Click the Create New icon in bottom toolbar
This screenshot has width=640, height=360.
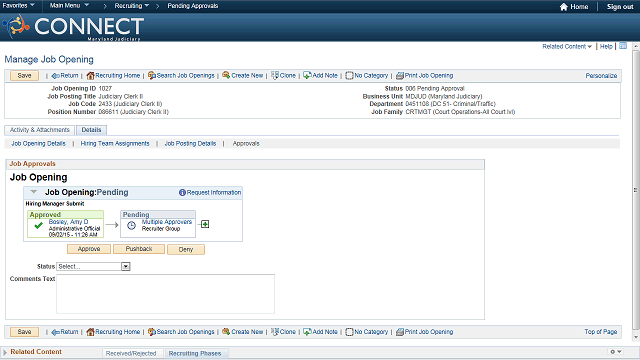pos(226,331)
